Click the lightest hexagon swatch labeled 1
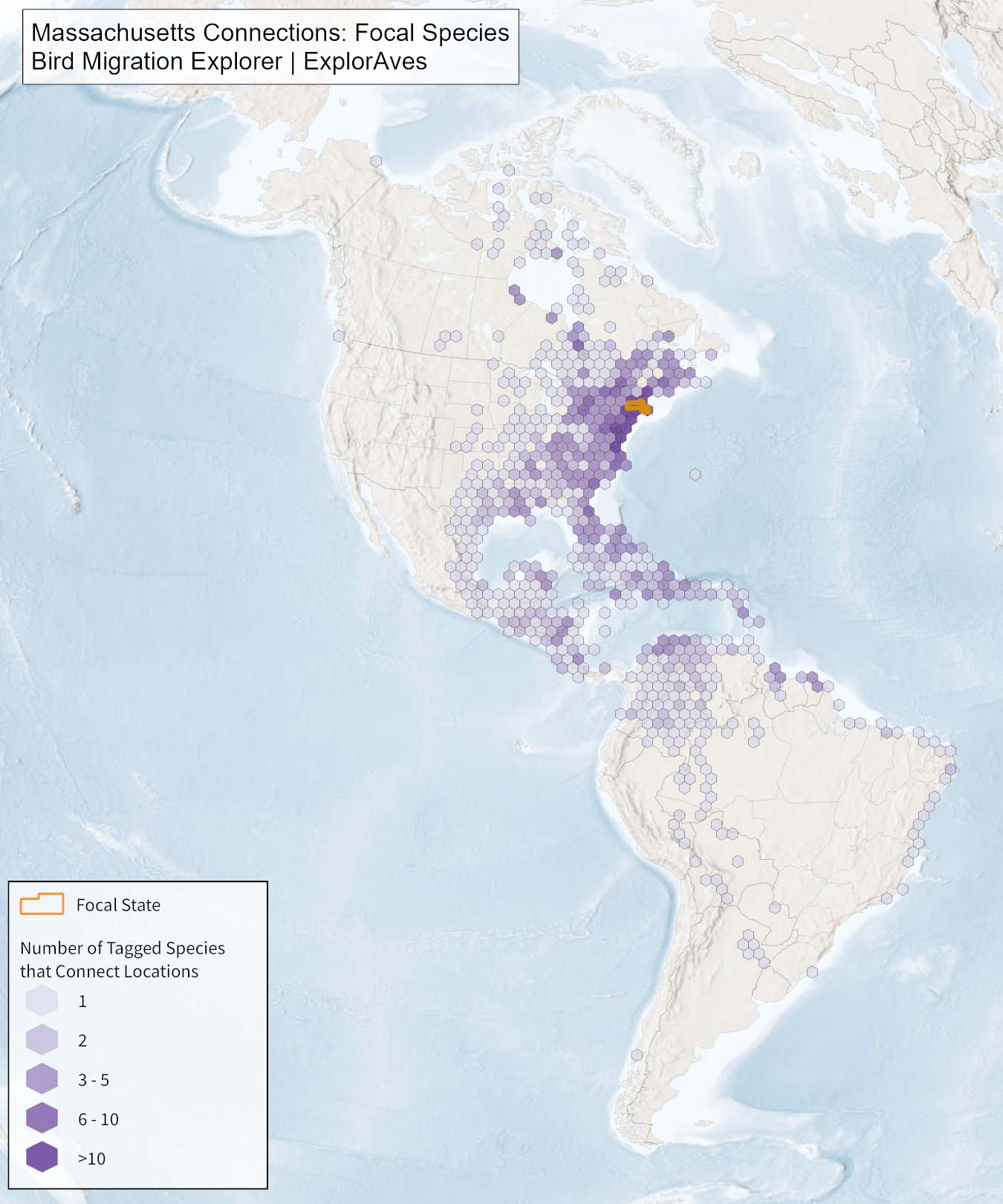This screenshot has height=1204, width=1003. 42,1000
